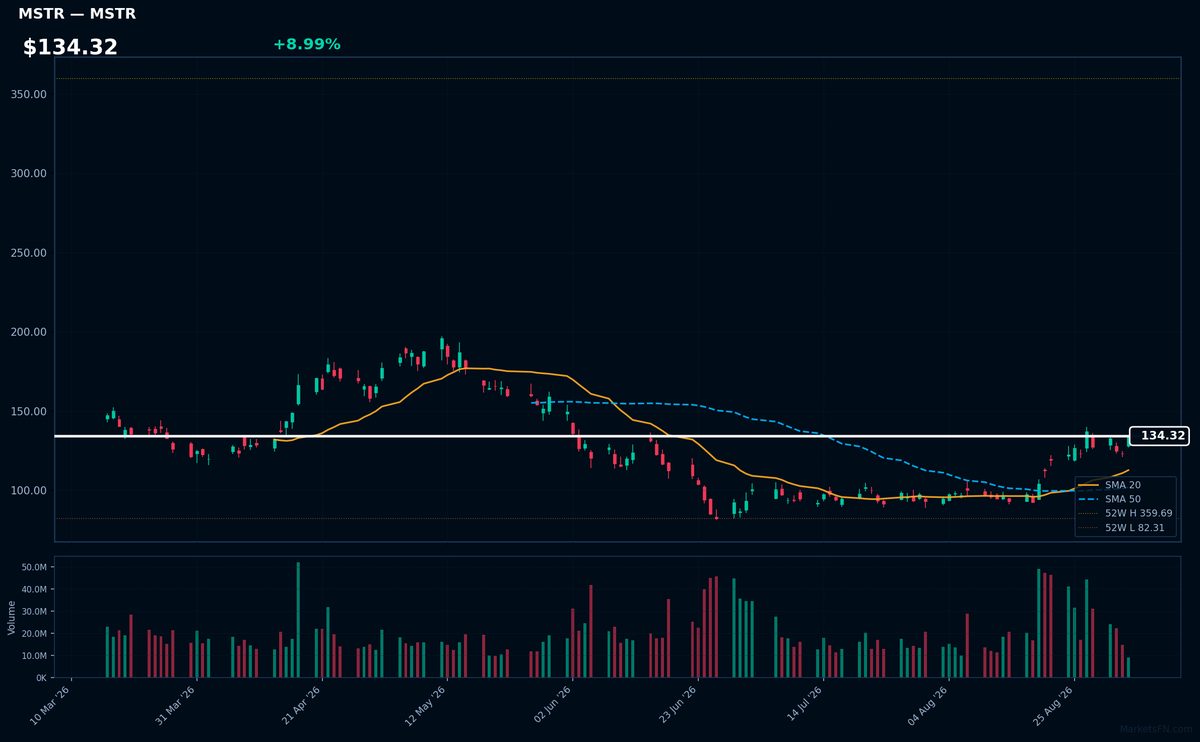Click the 100.00 price axis label

point(29,491)
